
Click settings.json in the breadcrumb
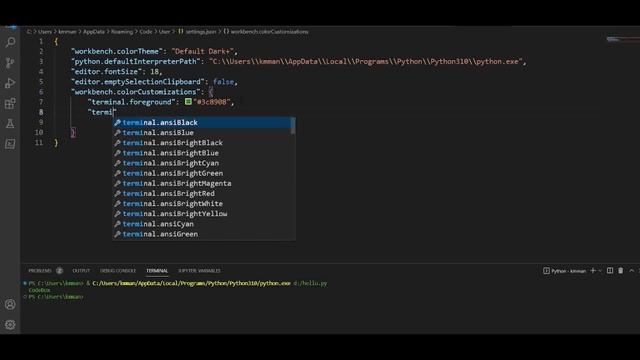[201, 31]
